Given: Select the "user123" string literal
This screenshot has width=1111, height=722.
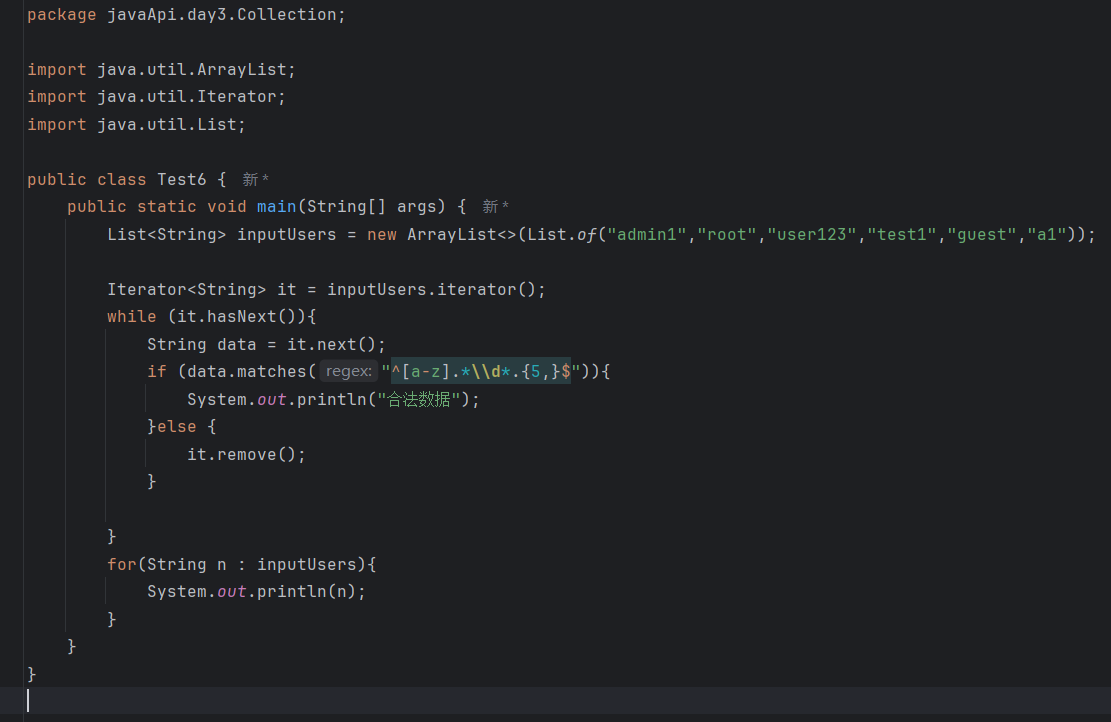Looking at the screenshot, I should click(811, 235).
